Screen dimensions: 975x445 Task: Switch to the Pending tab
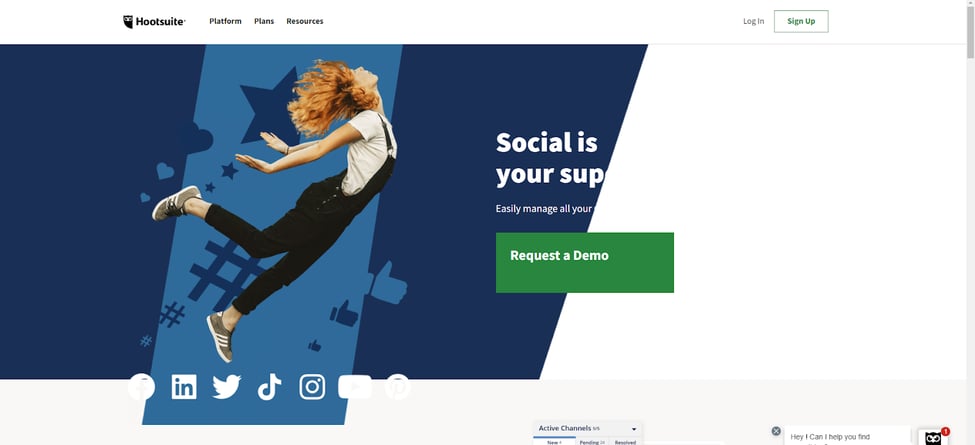[x=592, y=442]
